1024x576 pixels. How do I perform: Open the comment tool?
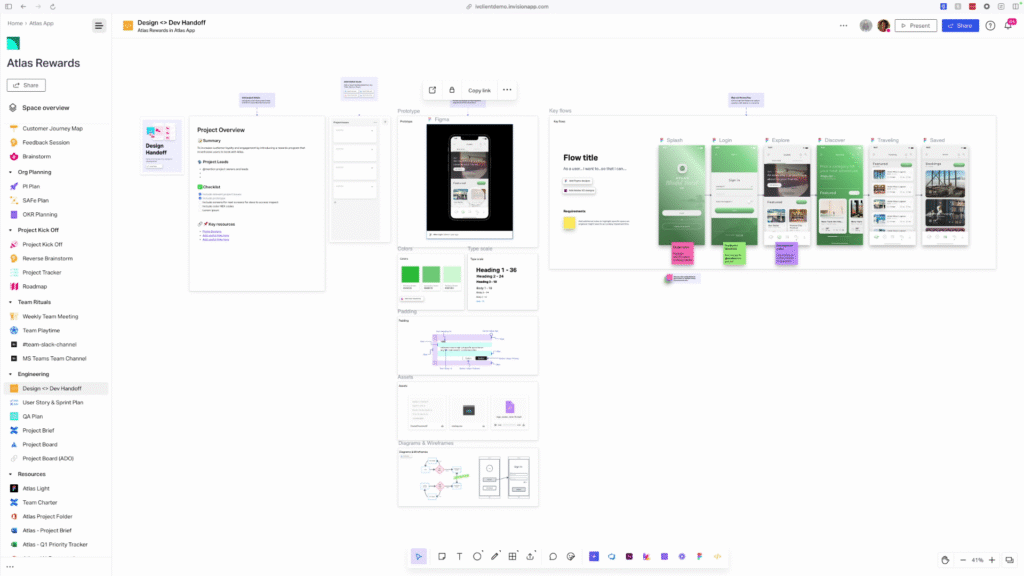pos(552,556)
